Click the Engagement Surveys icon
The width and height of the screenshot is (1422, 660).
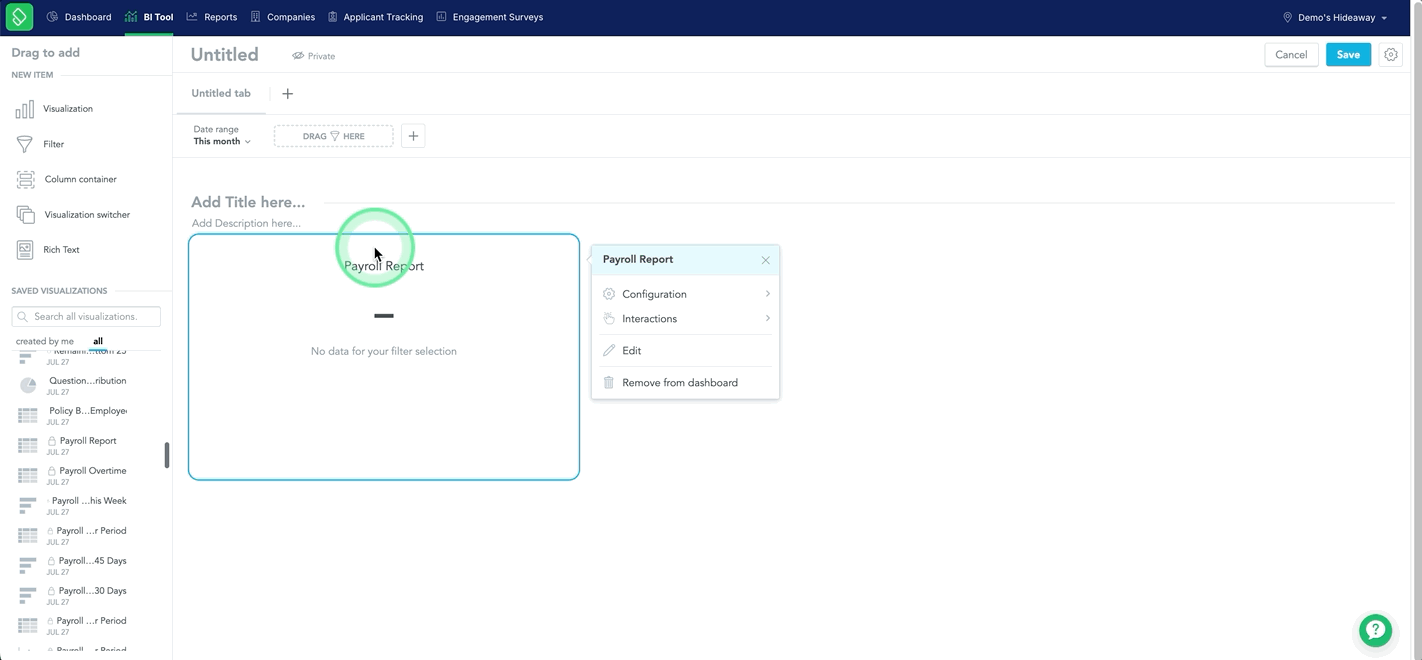[441, 17]
